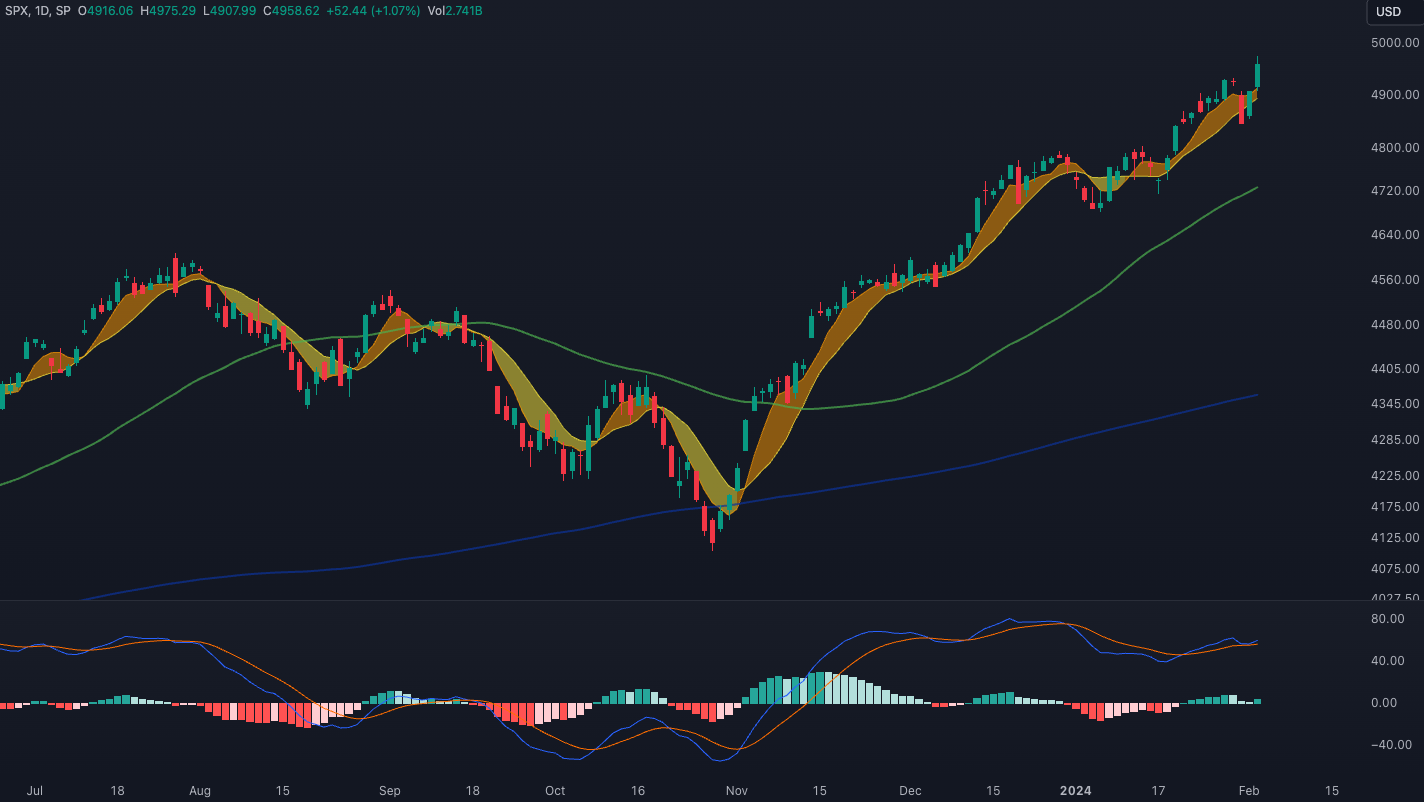Open the USD currency selector
The image size is (1424, 802).
tap(1388, 12)
